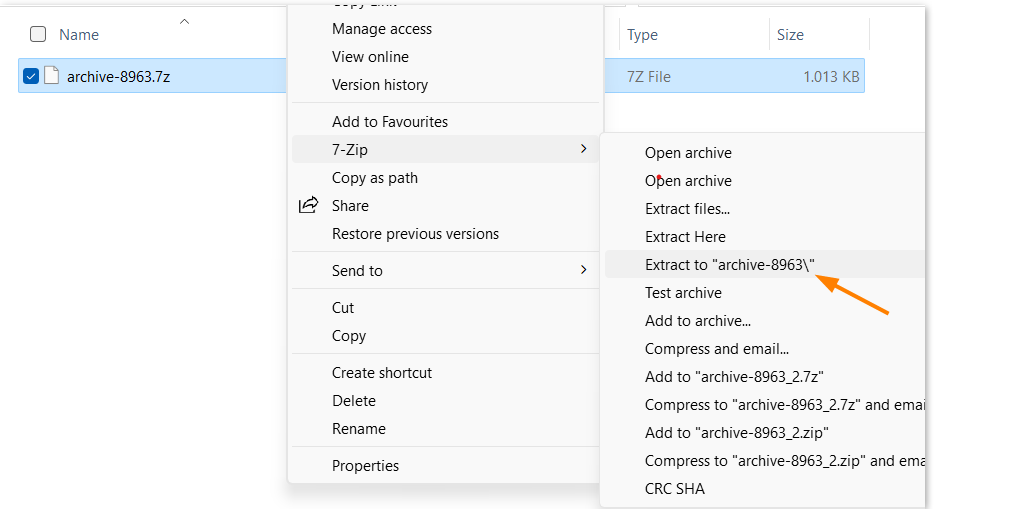The height and width of the screenshot is (509, 1028).
Task: Click the Name column sort arrow
Action: tap(184, 21)
